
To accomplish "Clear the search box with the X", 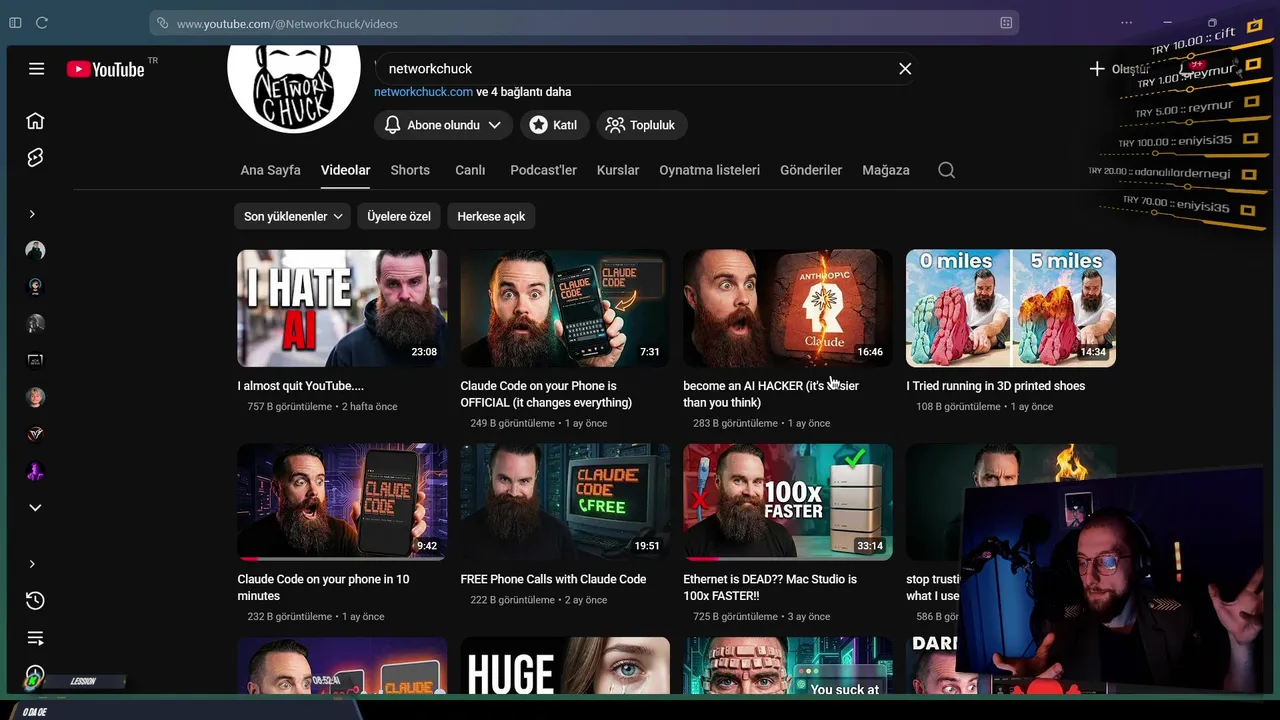I will 905,69.
